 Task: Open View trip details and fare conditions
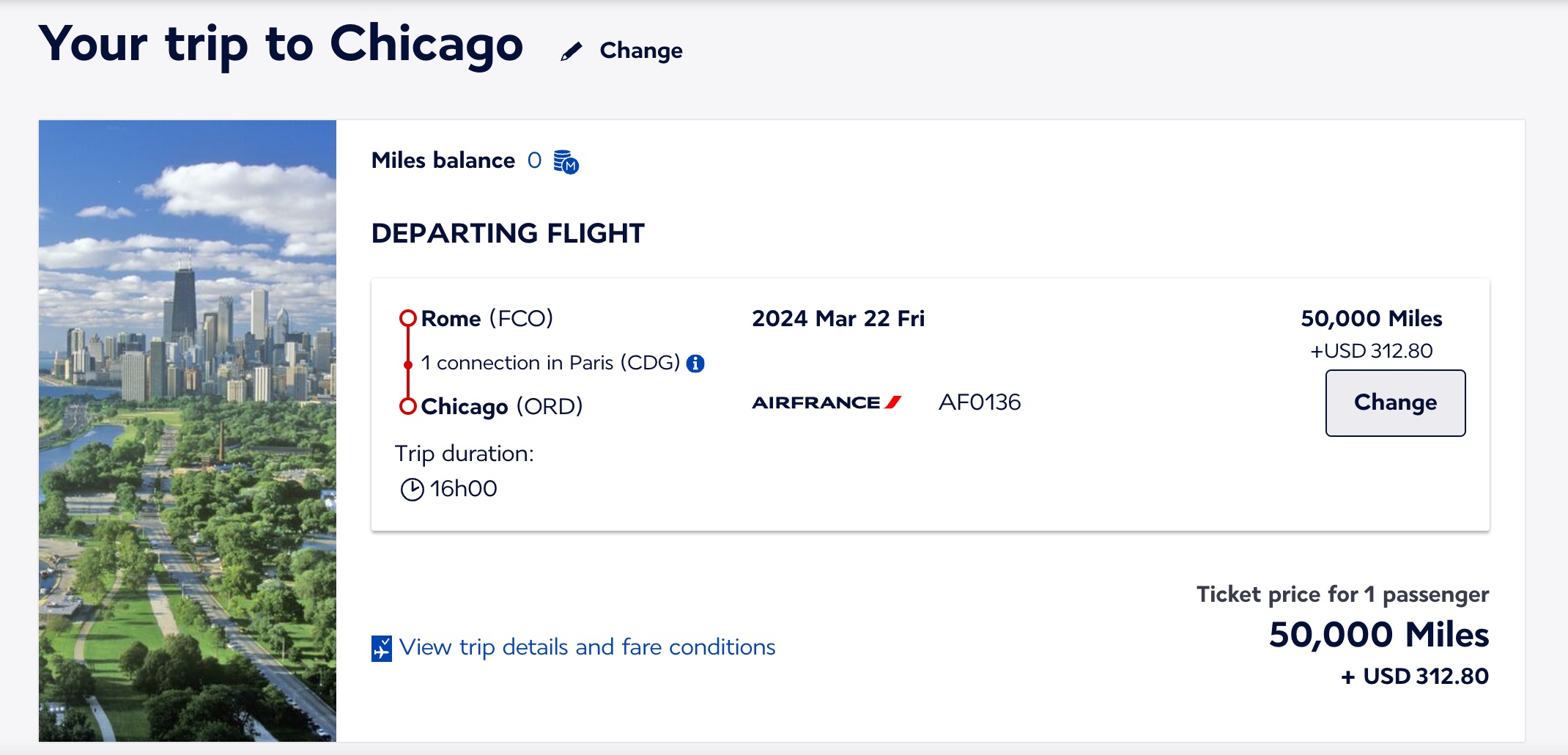tap(586, 647)
